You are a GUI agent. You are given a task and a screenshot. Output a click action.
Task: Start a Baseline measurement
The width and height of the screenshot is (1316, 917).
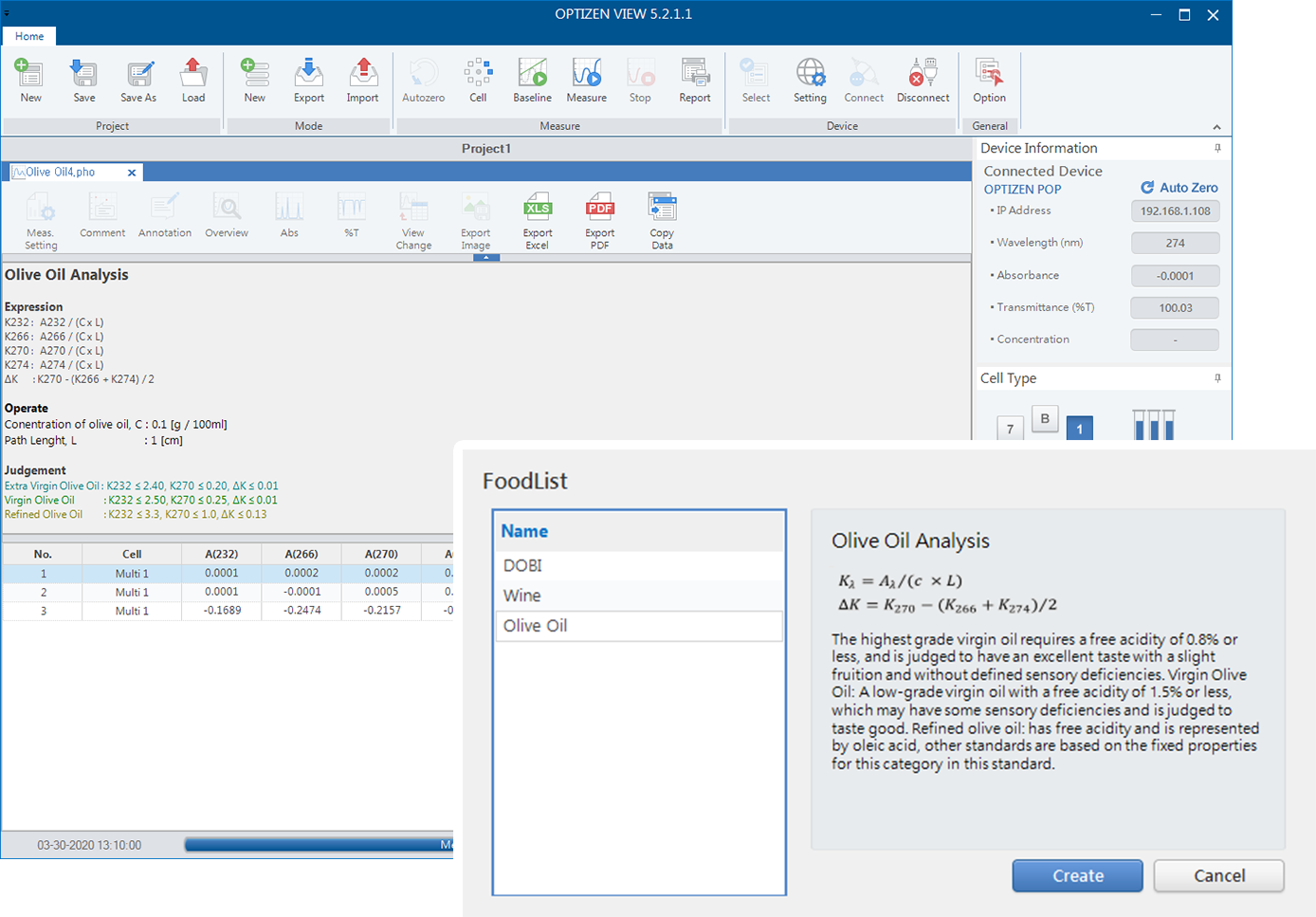tap(533, 81)
